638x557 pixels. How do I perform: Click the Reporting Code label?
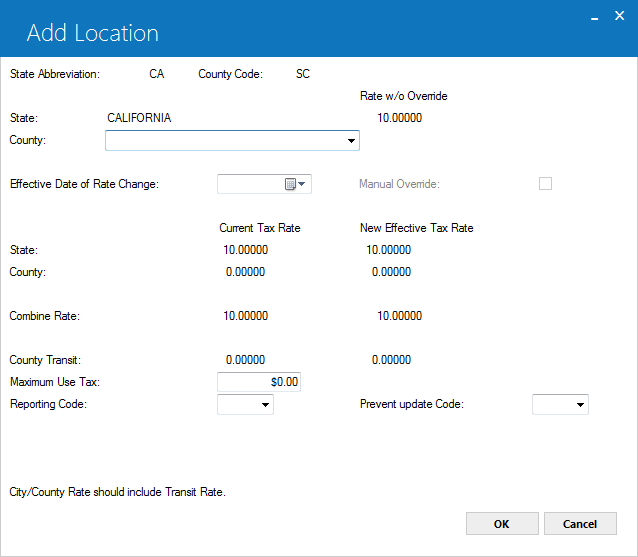48,404
